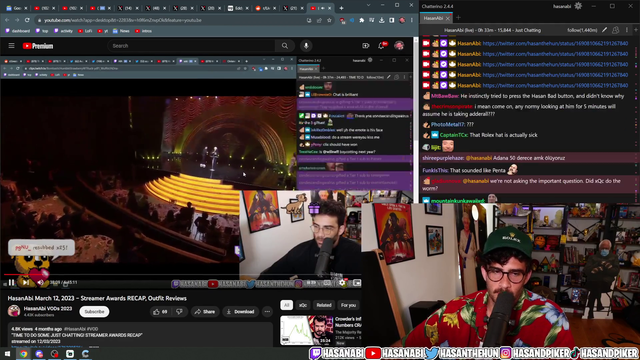This screenshot has width=640, height=360.
Task: Like the HasanAbi VOD video
Action: pos(160,311)
